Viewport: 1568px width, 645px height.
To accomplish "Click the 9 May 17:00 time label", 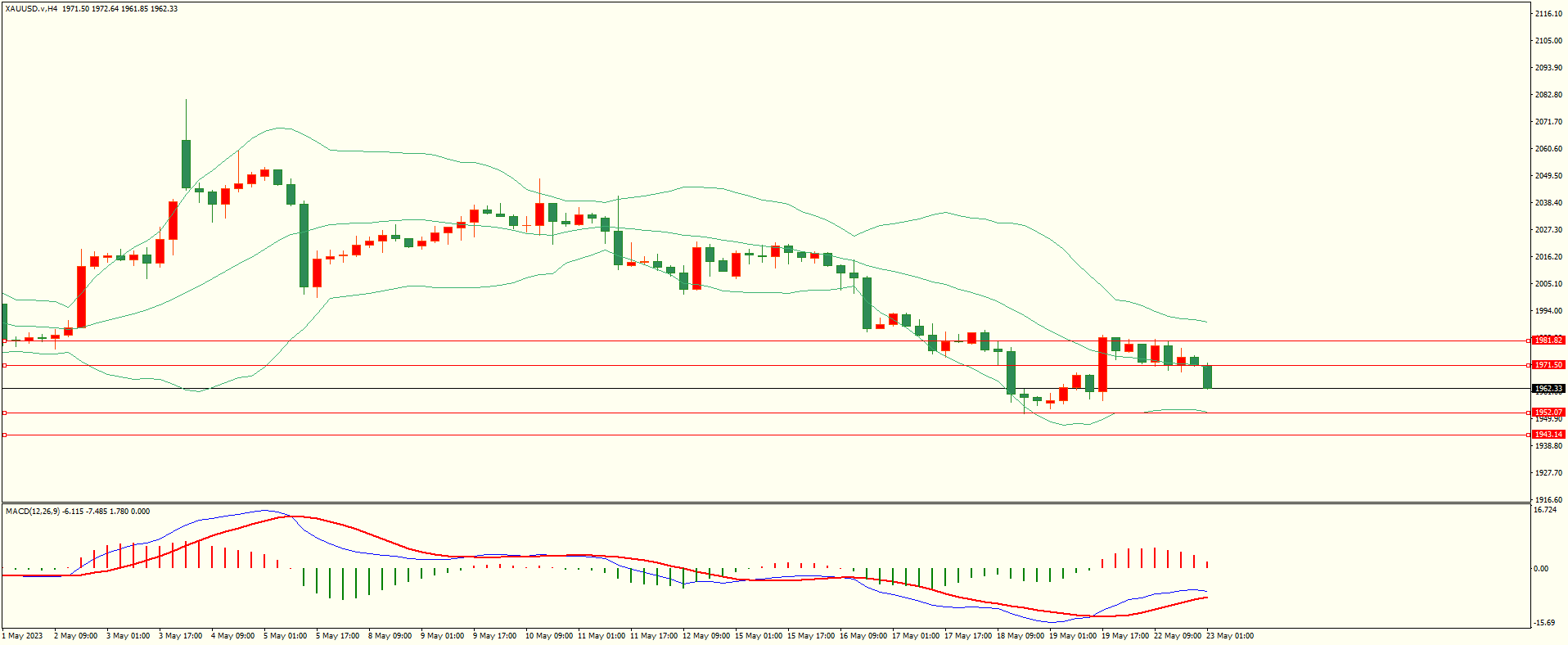I will tap(494, 636).
